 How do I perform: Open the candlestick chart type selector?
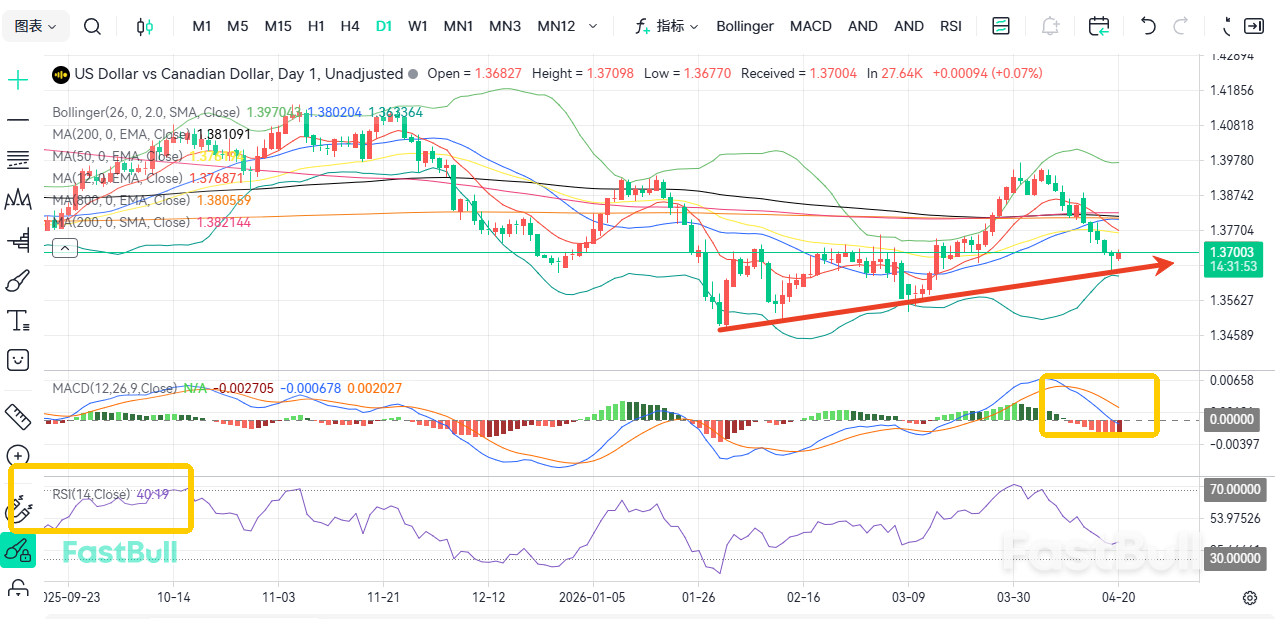tap(145, 26)
